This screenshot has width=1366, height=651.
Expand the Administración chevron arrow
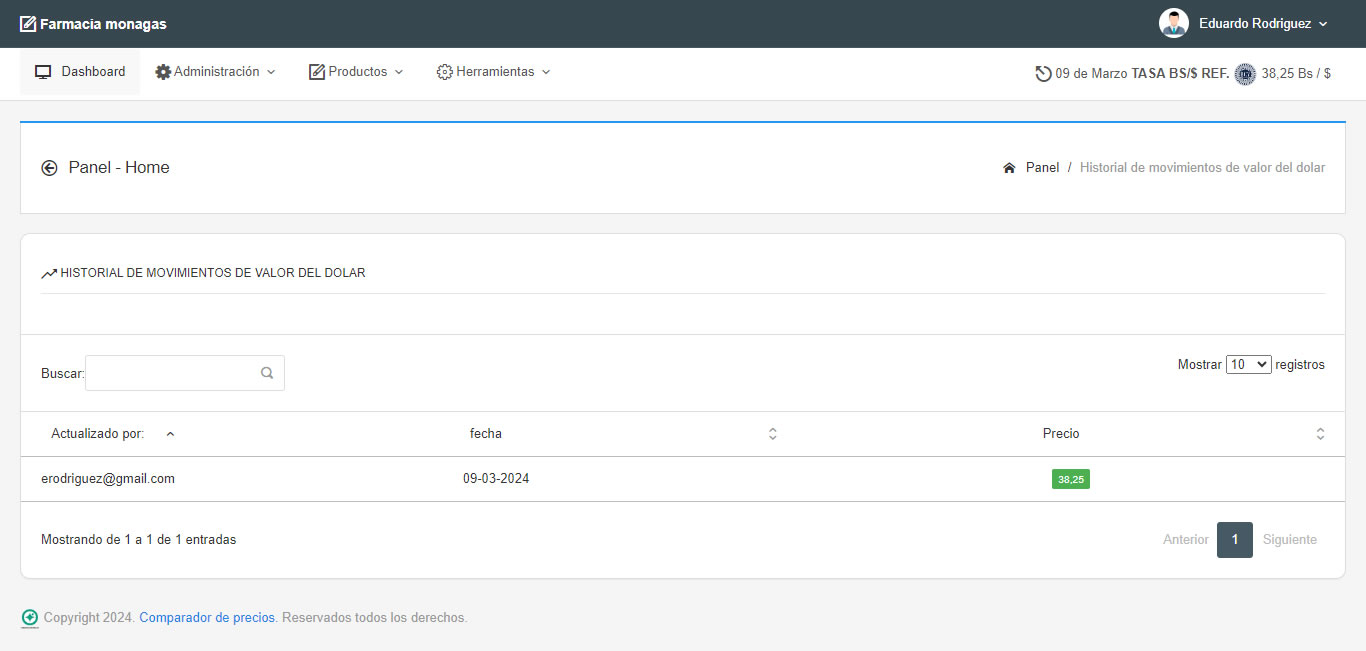[270, 72]
